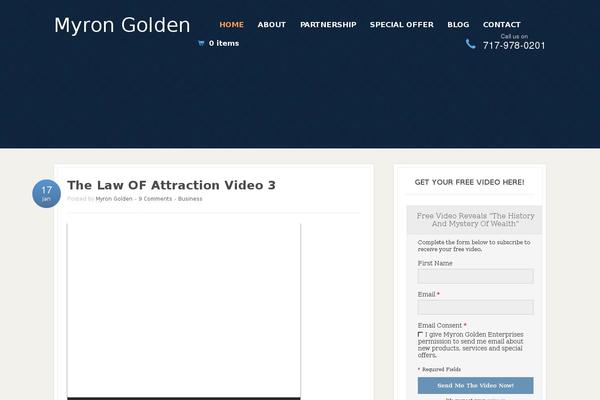Open the Contact menu item
600x400 pixels.
point(502,24)
